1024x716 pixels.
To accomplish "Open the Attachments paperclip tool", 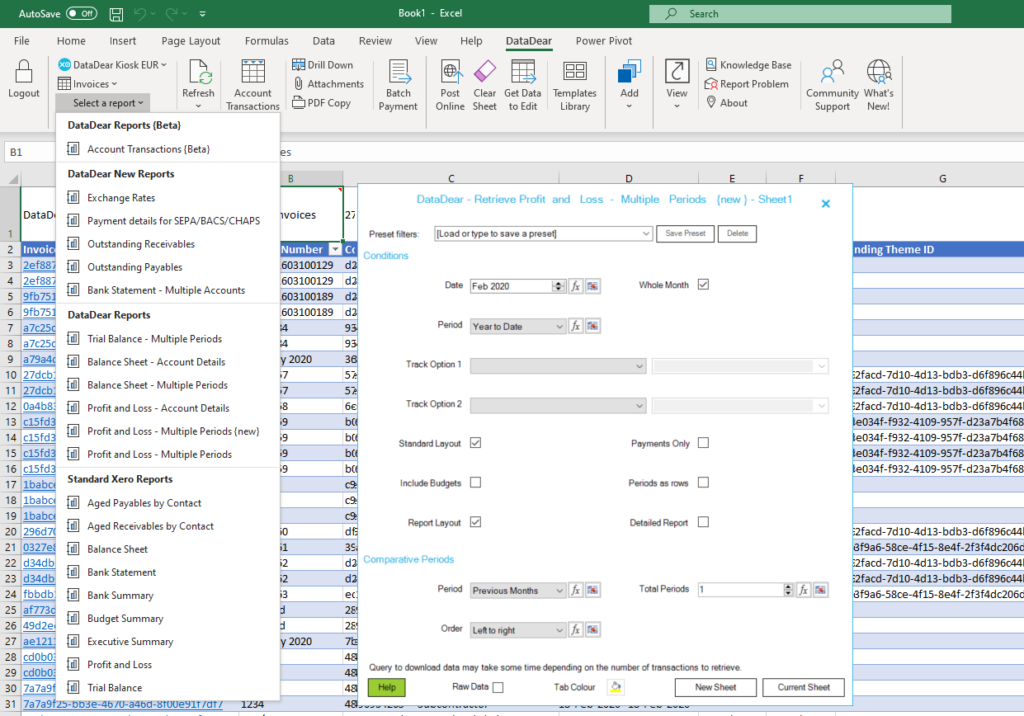I will pos(328,84).
